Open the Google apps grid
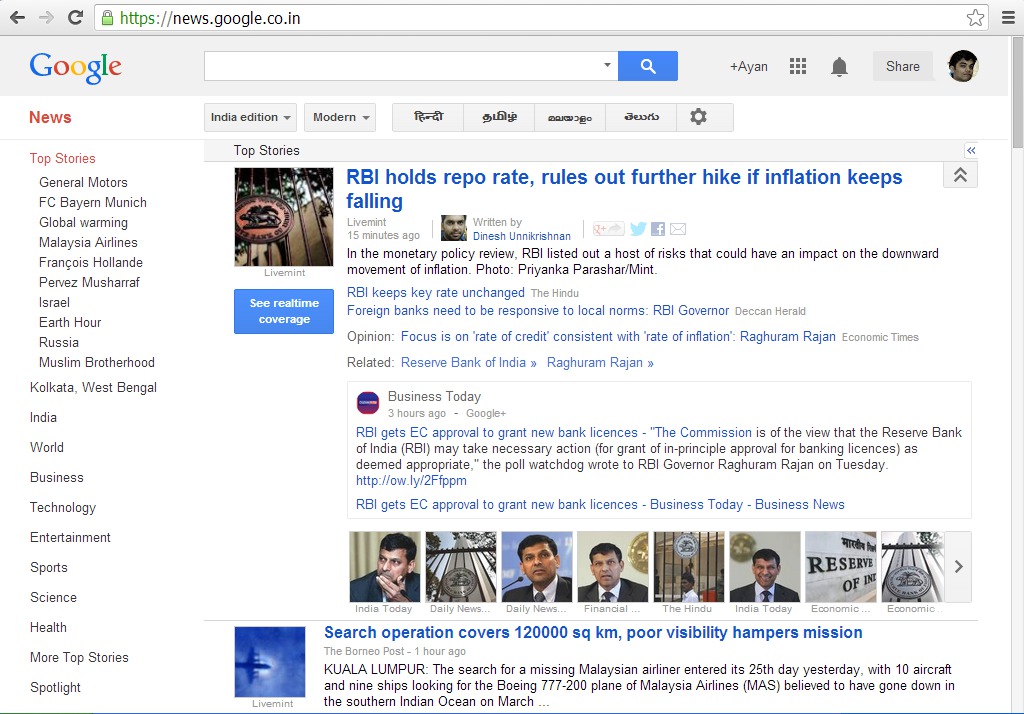 pyautogui.click(x=797, y=66)
